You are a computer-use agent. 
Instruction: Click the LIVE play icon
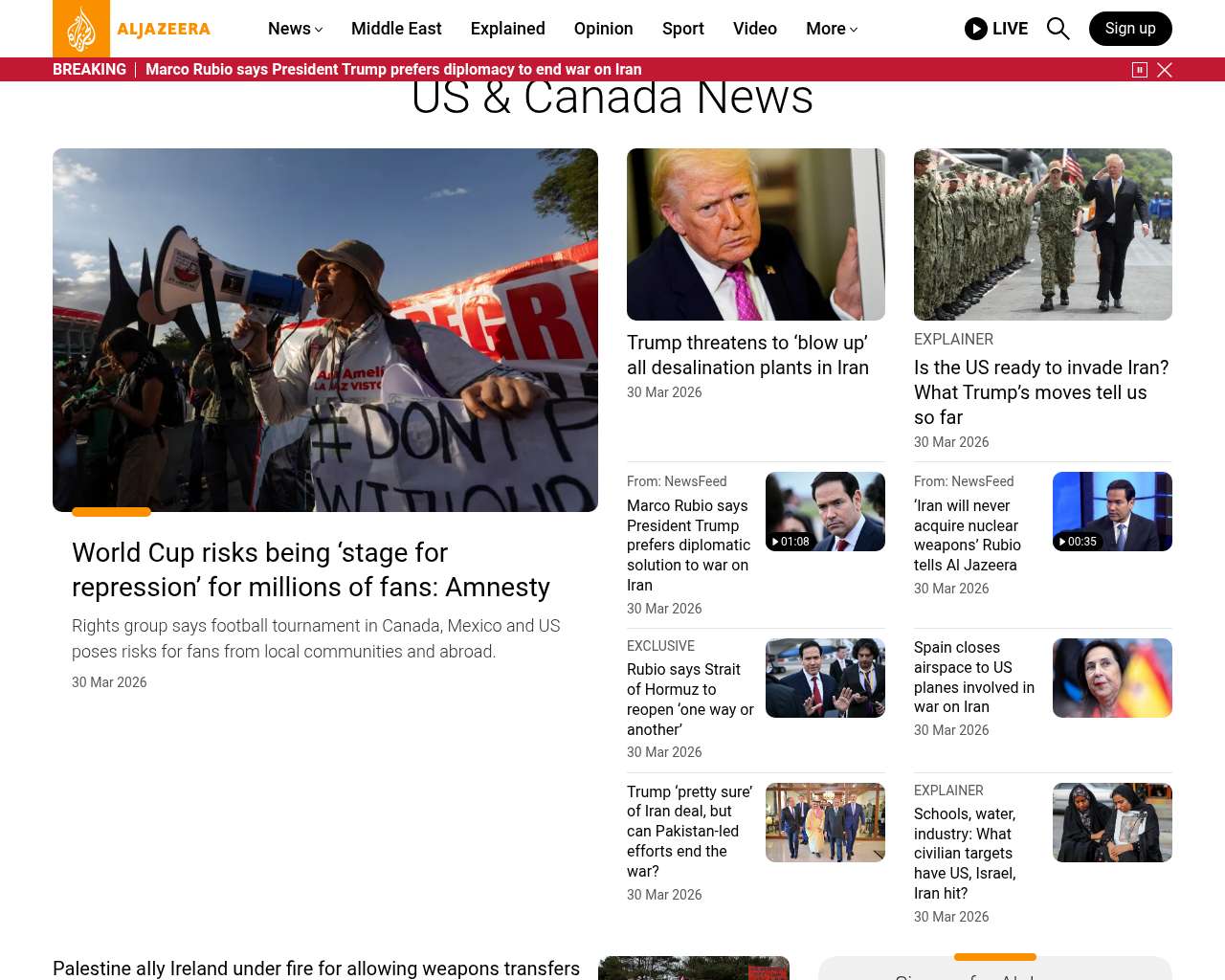click(x=976, y=29)
